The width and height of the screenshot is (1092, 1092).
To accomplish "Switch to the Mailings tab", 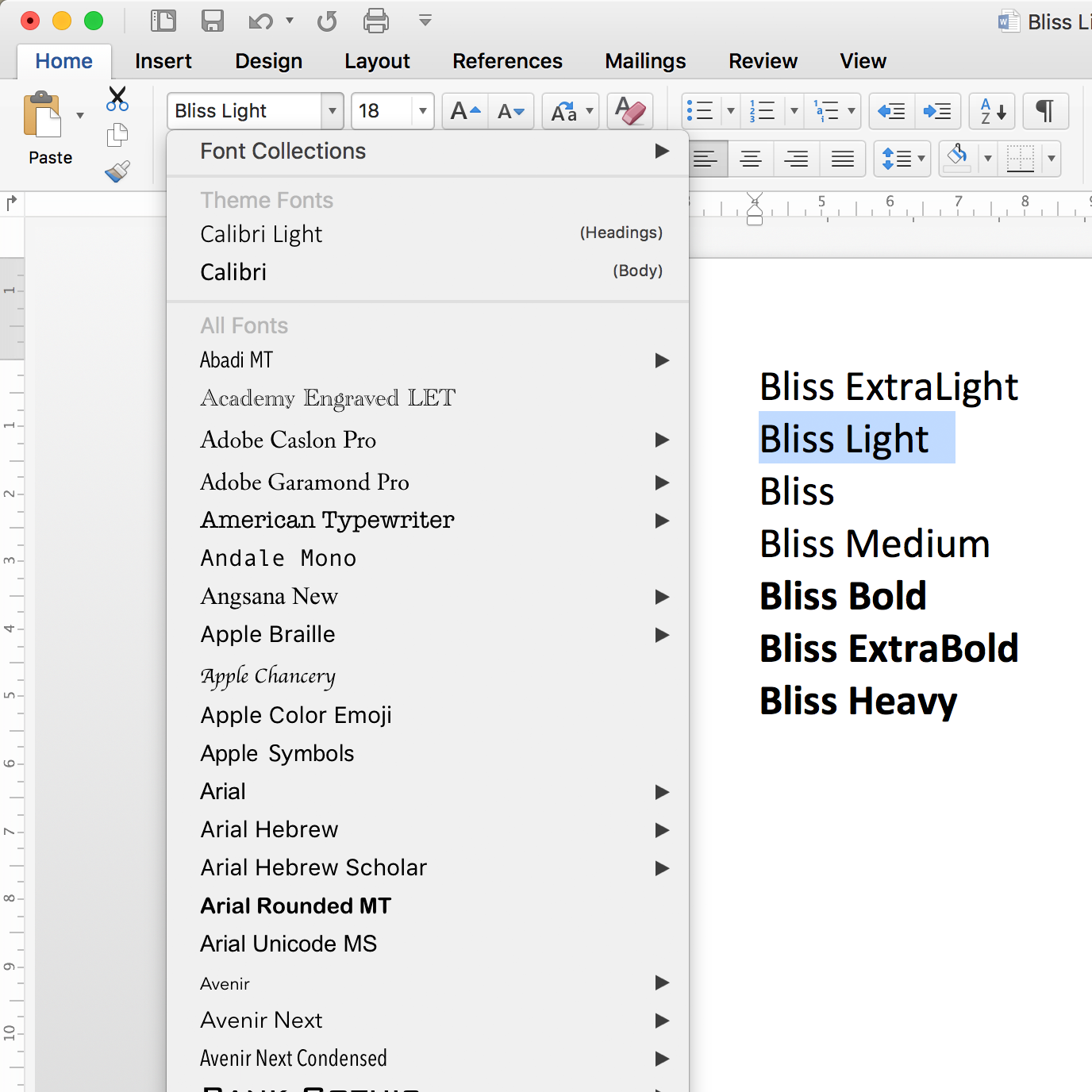I will [645, 61].
